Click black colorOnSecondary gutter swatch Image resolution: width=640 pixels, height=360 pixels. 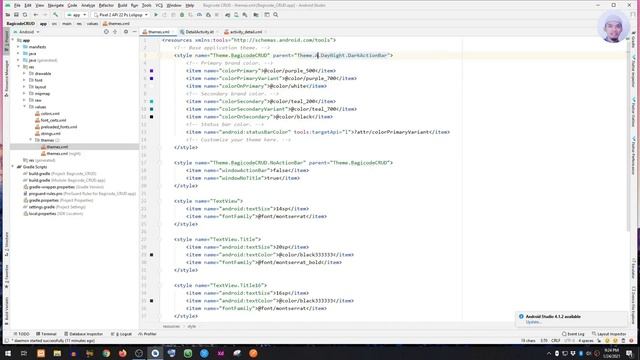click(x=151, y=117)
